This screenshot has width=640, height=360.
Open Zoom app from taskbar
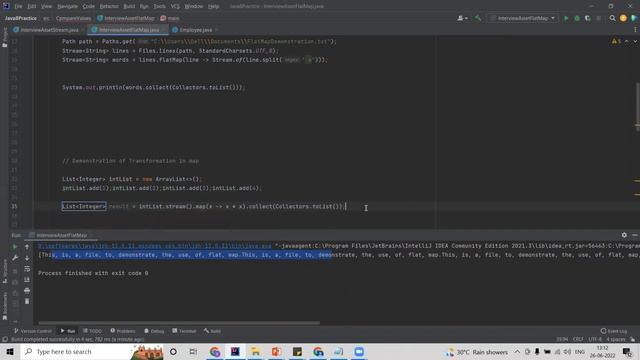point(359,351)
